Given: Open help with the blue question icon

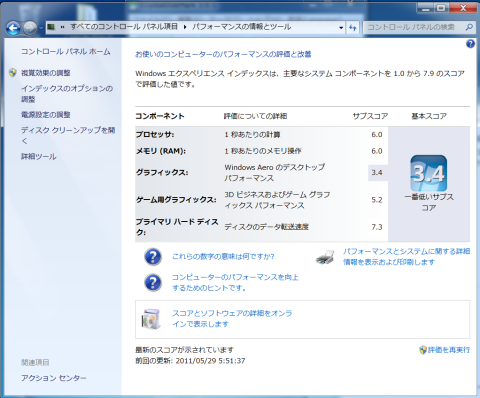Looking at the screenshot, I should [470, 44].
